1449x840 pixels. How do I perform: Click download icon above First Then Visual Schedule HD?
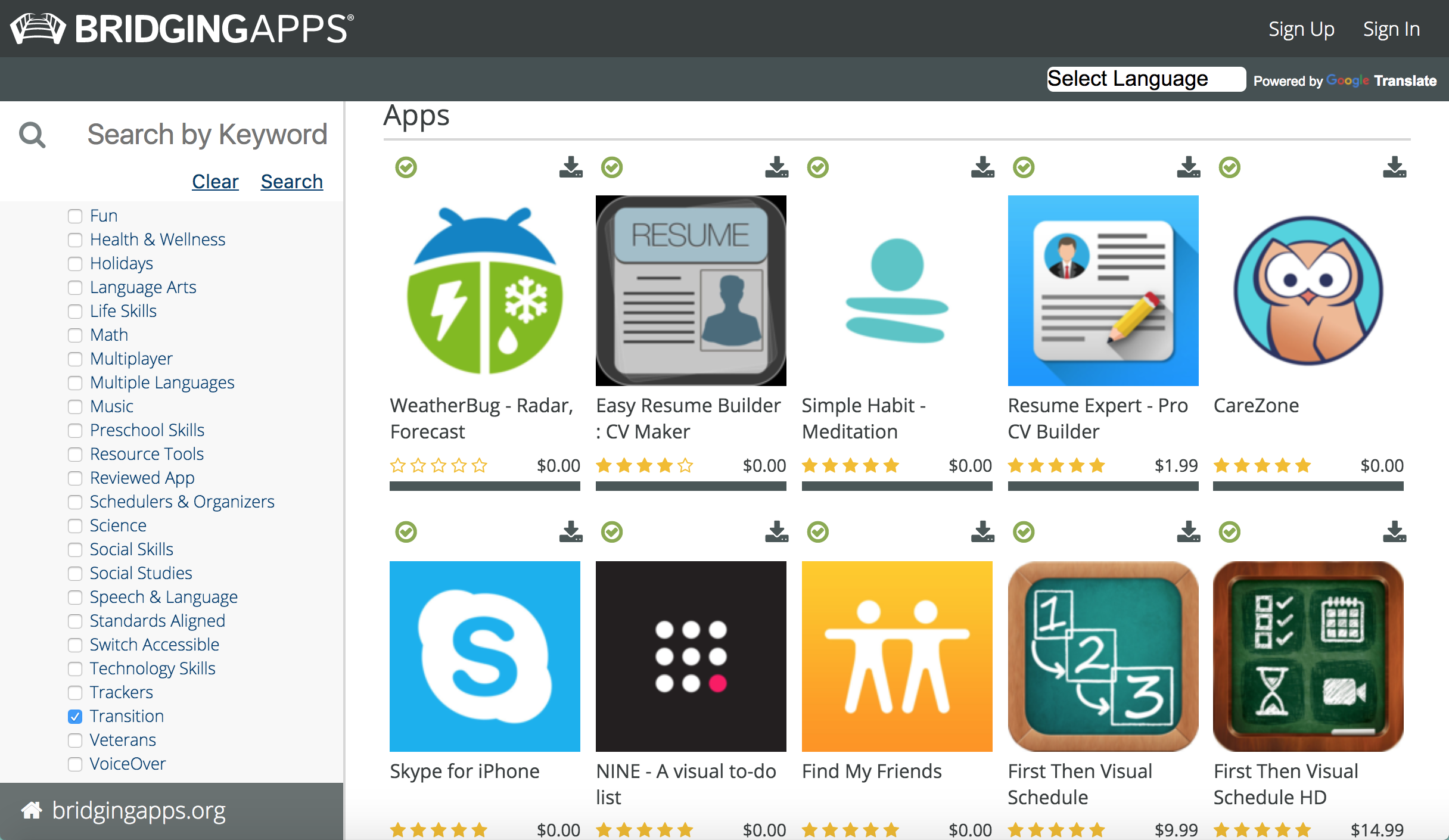click(1395, 532)
